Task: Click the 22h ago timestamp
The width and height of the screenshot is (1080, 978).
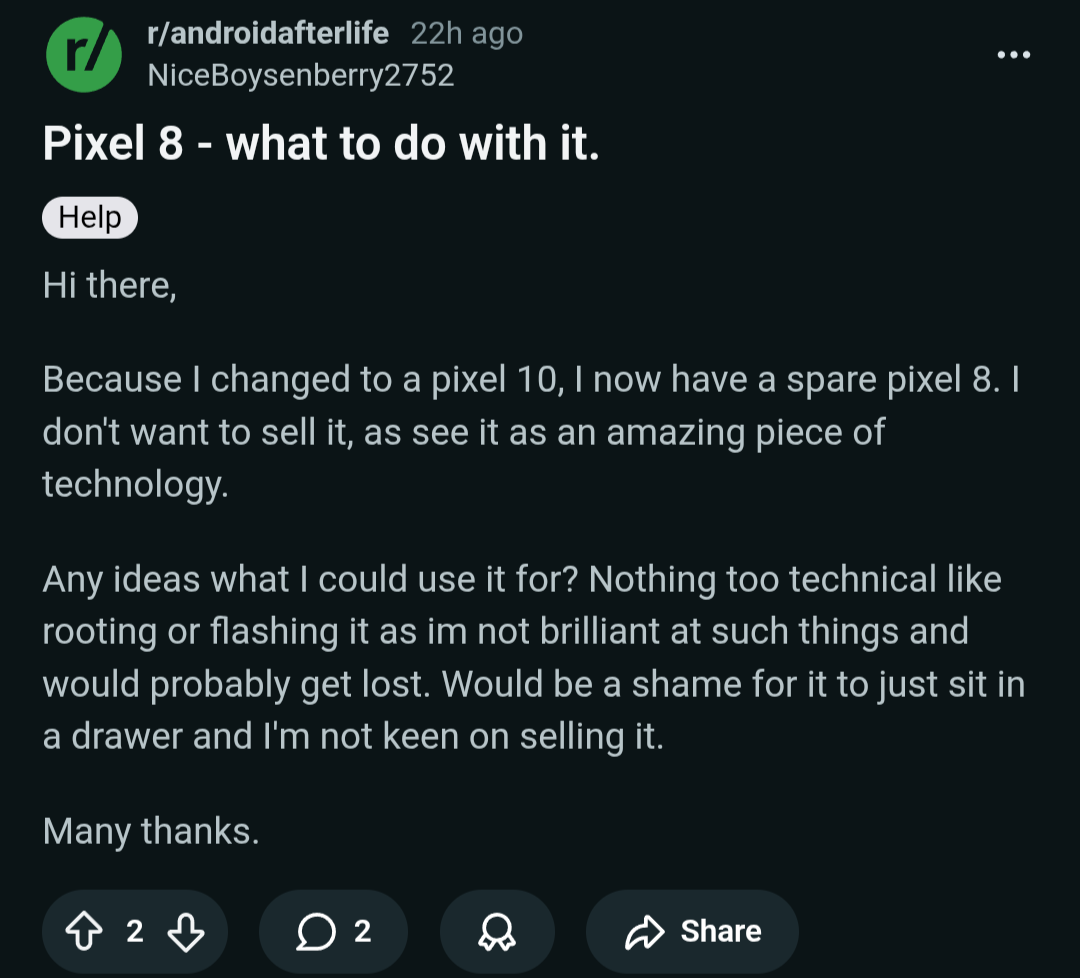Action: 466,33
